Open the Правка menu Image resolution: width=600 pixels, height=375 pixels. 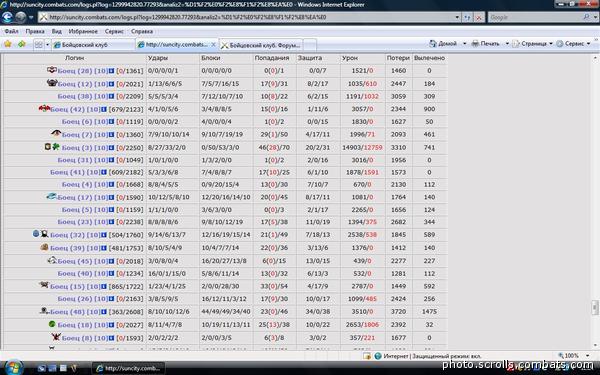35,31
